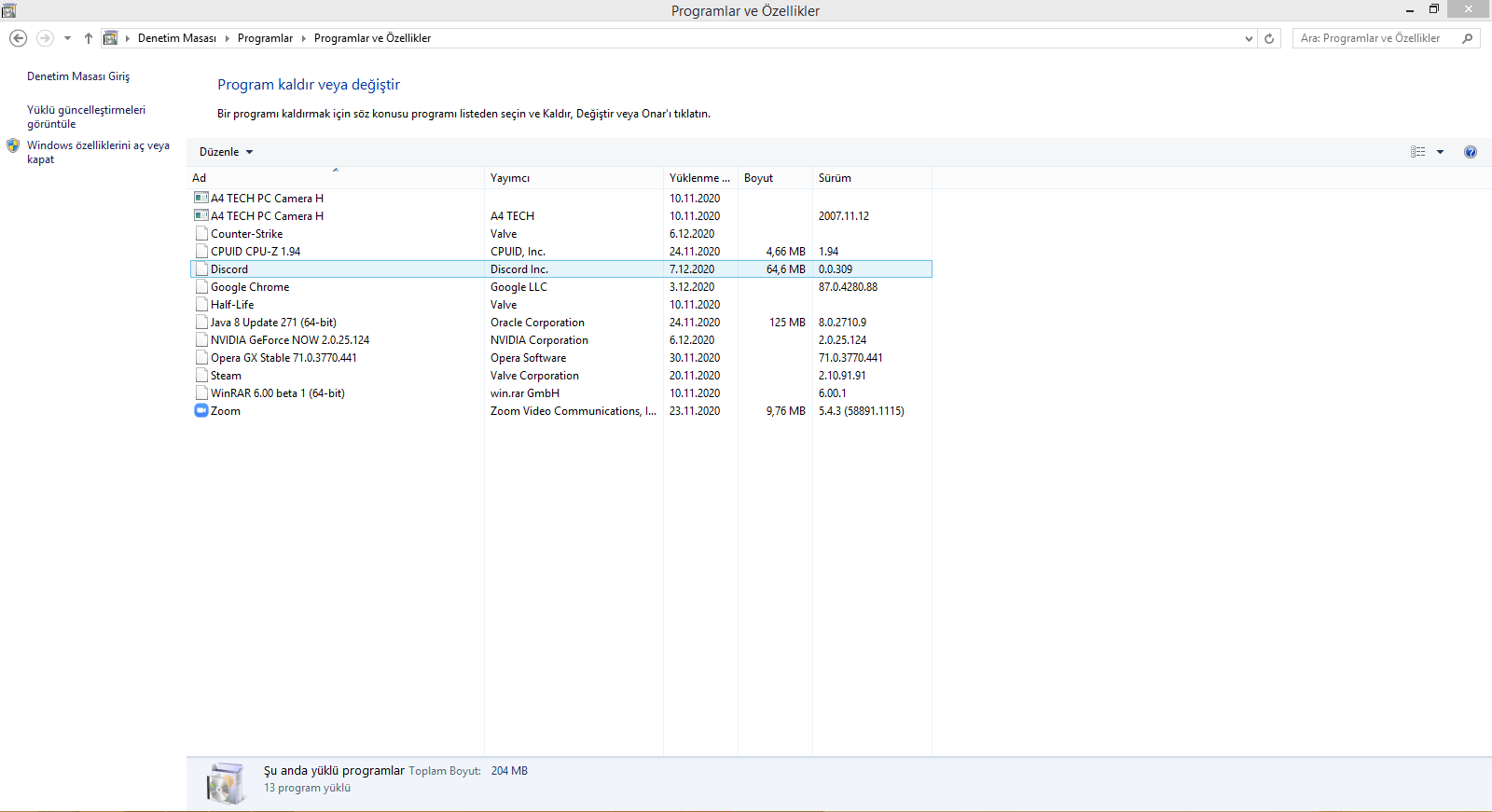Click the 87.0.4280.88 version cell
1492x812 pixels.
pos(848,287)
